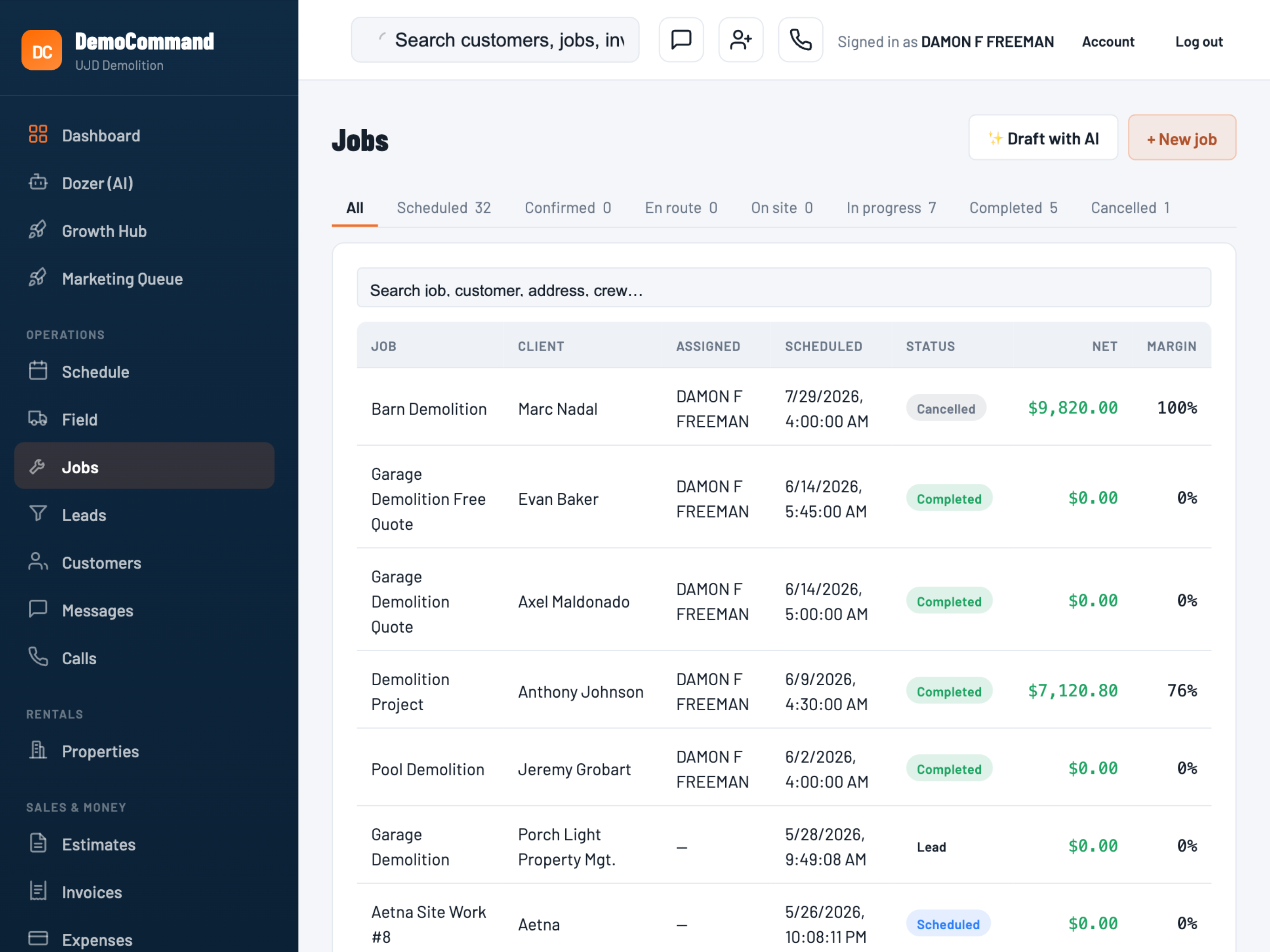Switch to the Completed 5 tab

(1013, 208)
